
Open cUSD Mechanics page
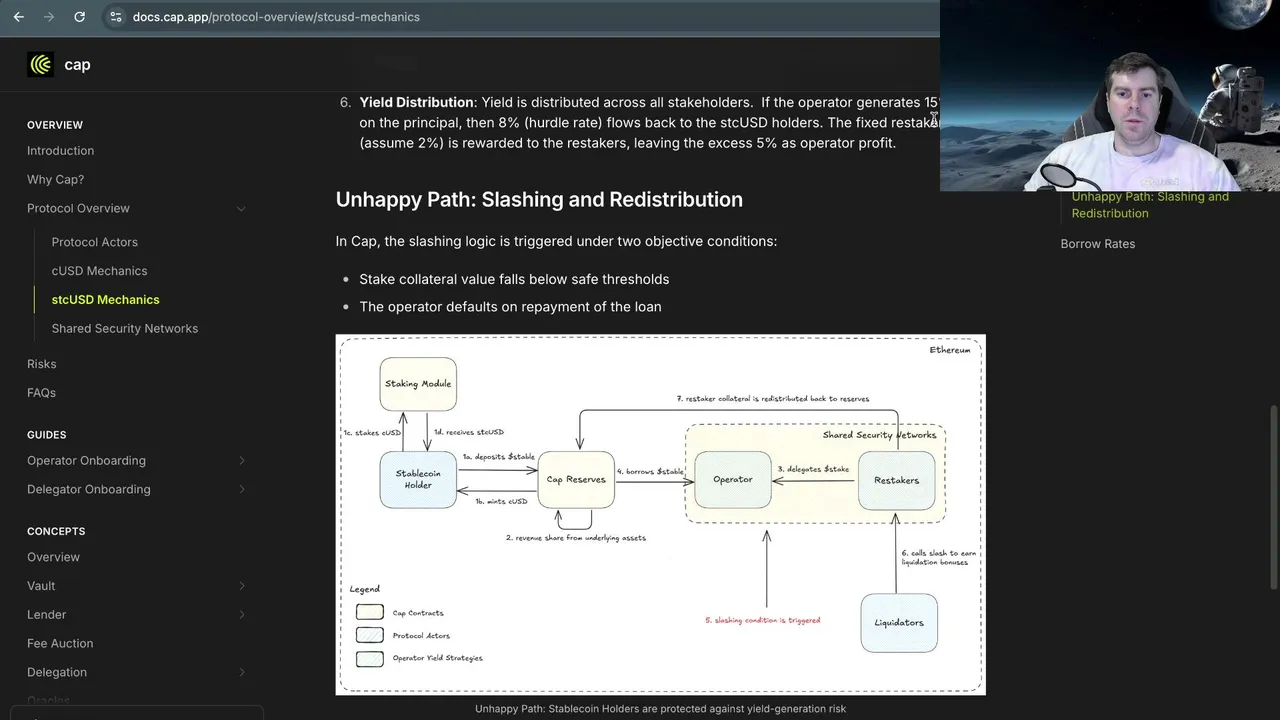99,271
